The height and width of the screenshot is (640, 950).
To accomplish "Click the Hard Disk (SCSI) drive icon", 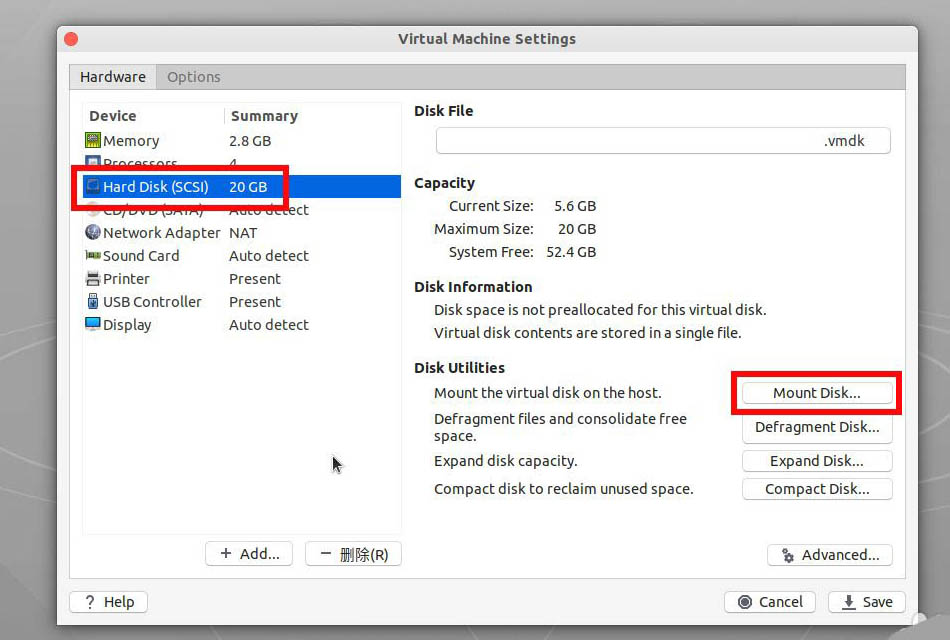I will point(93,186).
